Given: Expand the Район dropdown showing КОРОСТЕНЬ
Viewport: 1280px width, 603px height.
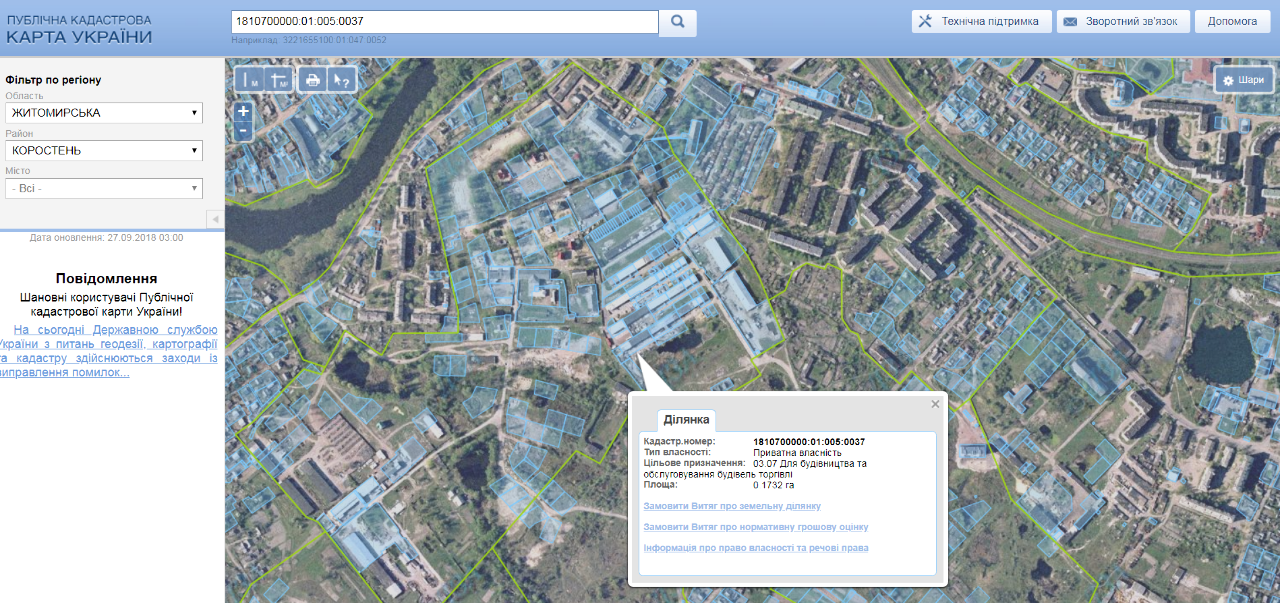Looking at the screenshot, I should click(x=103, y=150).
